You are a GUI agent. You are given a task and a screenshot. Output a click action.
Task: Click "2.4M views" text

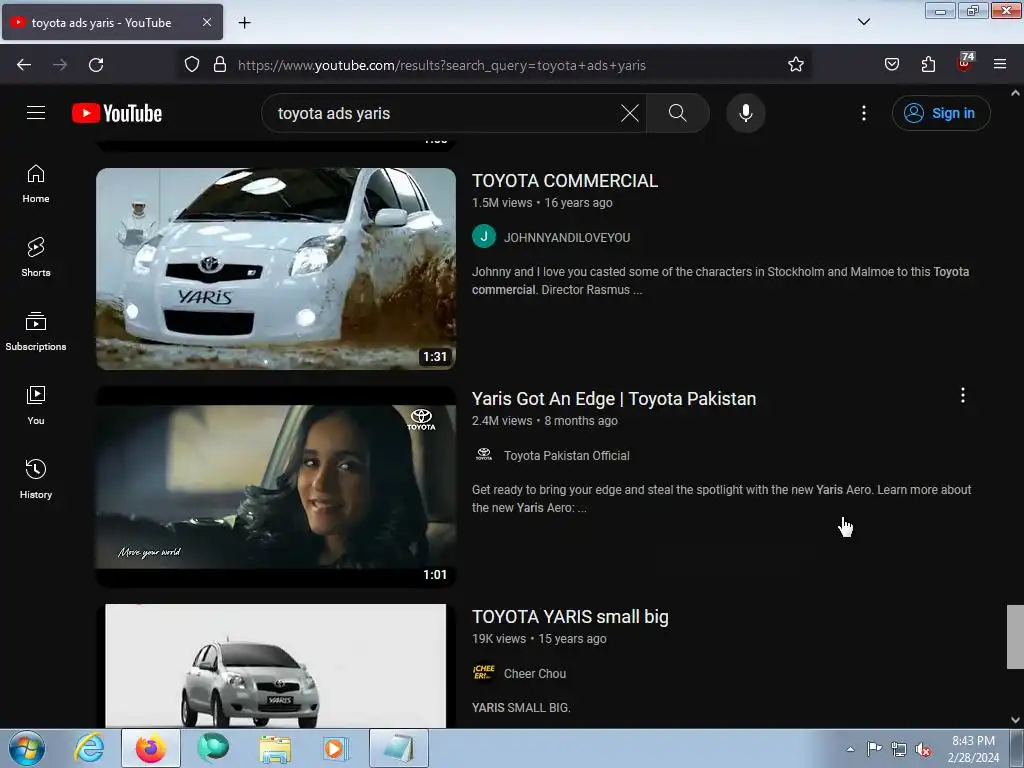coord(502,421)
